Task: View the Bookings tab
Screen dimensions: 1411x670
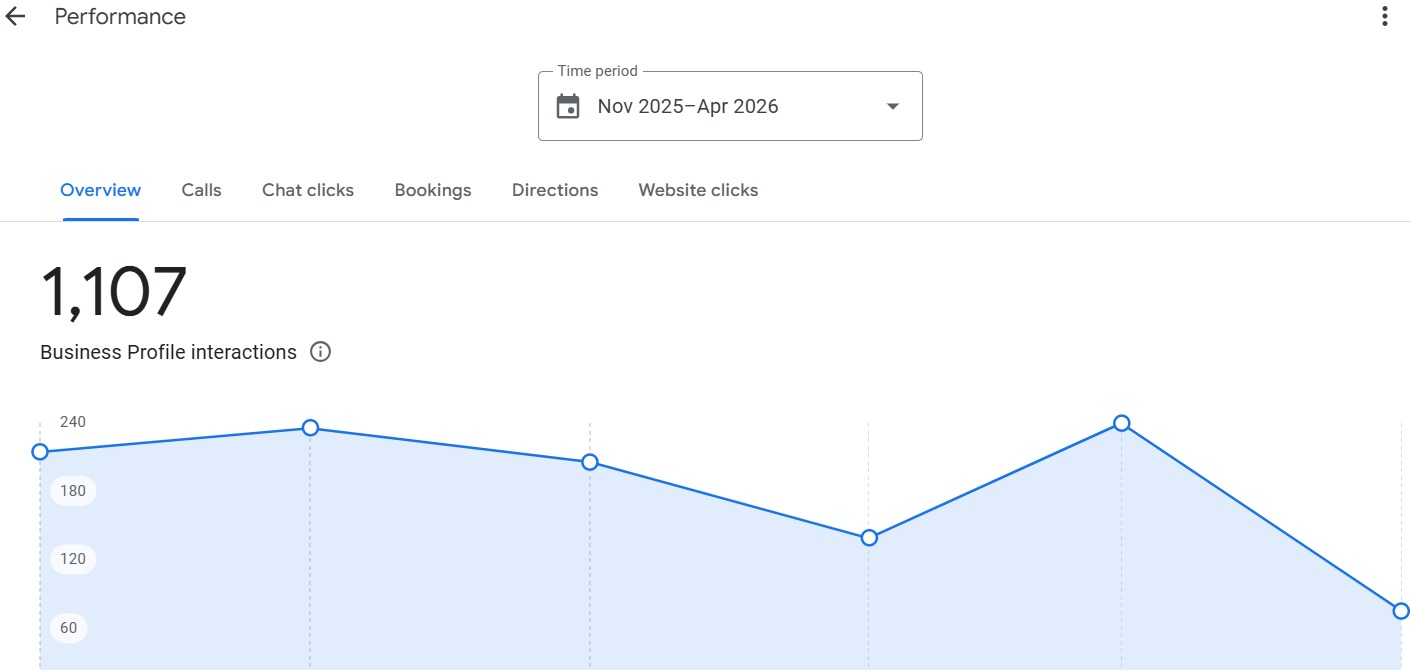Action: tap(432, 189)
